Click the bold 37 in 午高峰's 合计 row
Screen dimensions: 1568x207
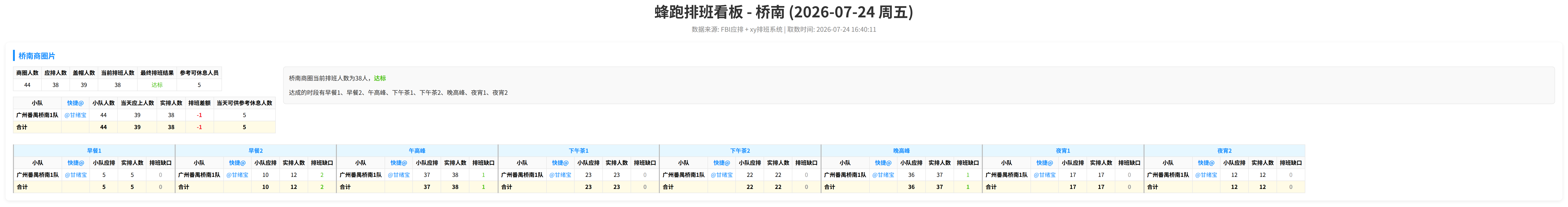[427, 187]
